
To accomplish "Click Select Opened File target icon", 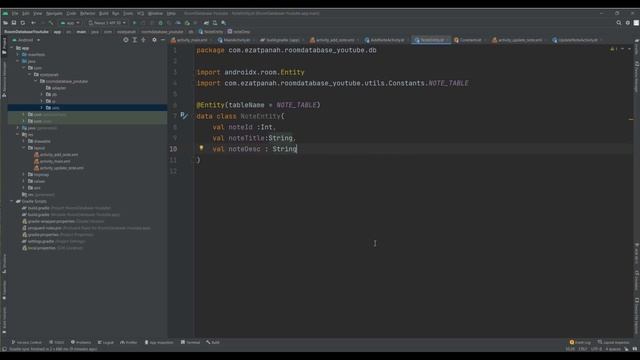I will [126, 40].
